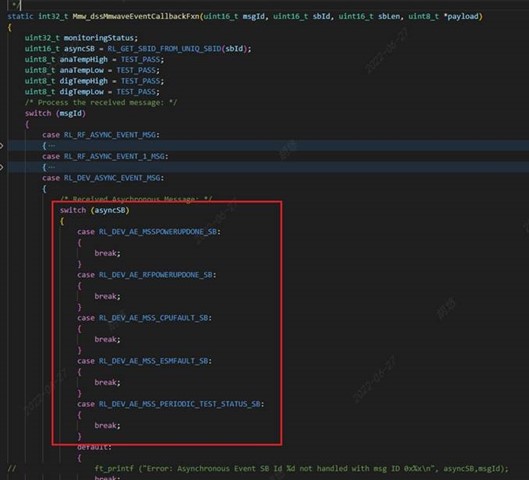Click the RL_GET_SBID_FROM_UNIQ_SBID macro call
Viewport: 529px width, 480px height.
[164, 49]
